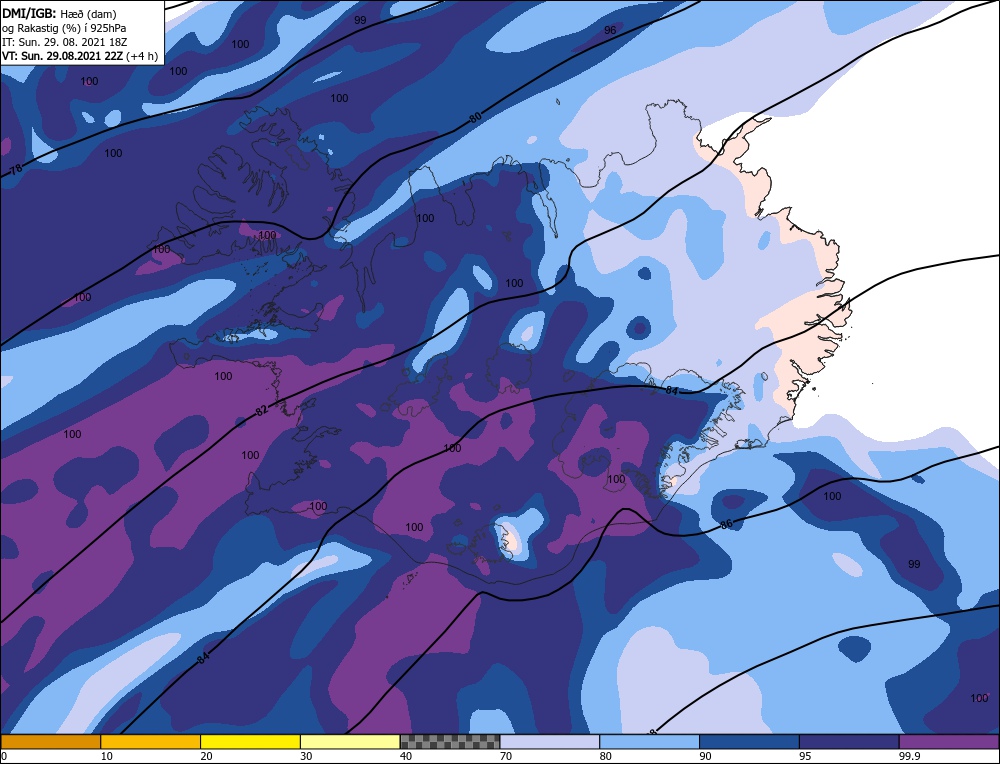Click the '90' legend scale value
This screenshot has width=1000, height=764.
(705, 756)
